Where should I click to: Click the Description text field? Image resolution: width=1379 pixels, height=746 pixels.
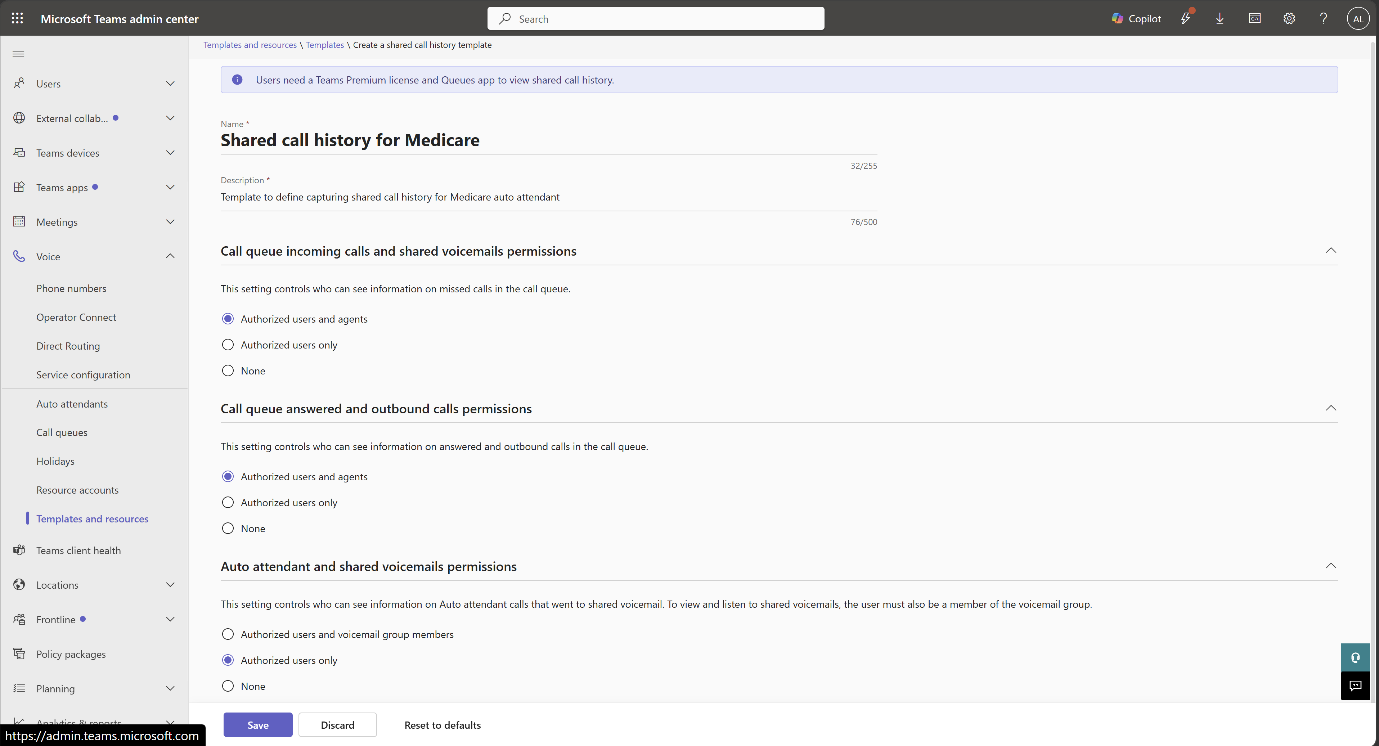click(549, 198)
